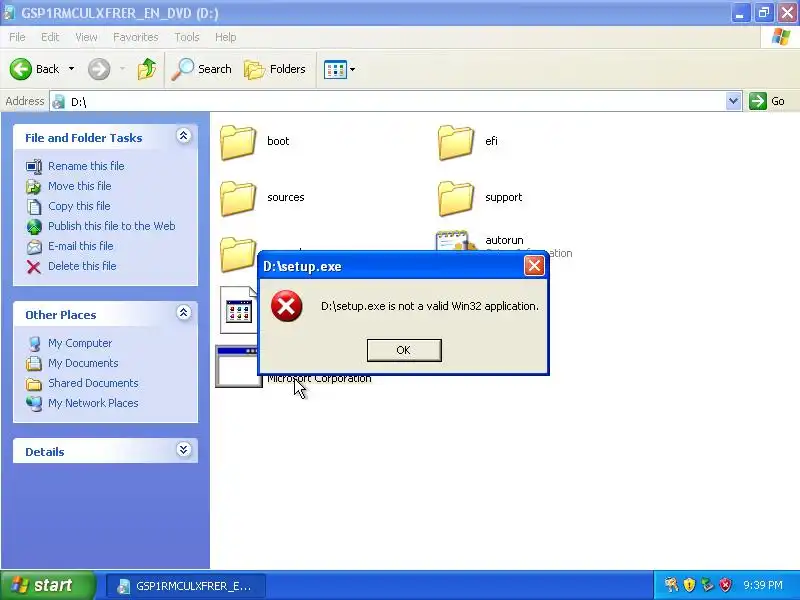Open the Back history dropdown arrow
This screenshot has height=600, width=800.
[71, 69]
